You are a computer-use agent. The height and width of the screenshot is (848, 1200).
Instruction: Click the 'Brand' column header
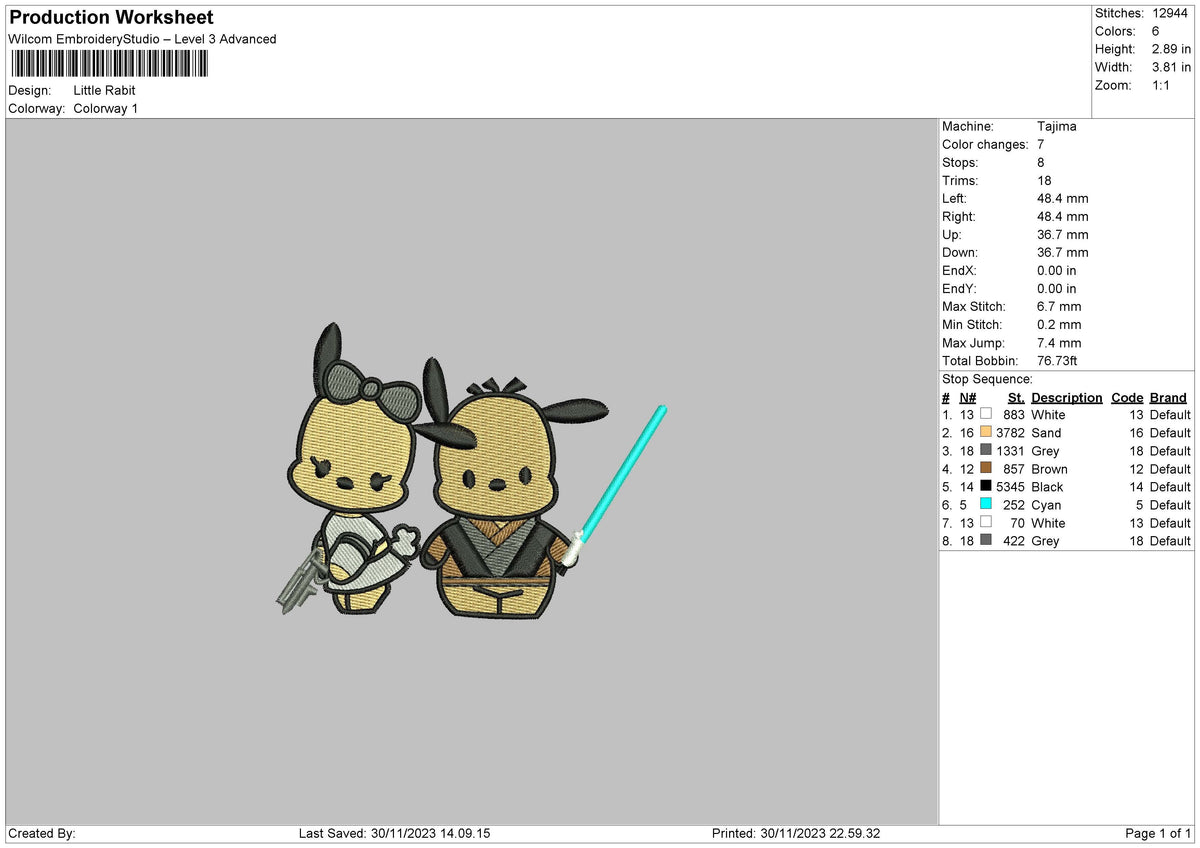(1168, 397)
